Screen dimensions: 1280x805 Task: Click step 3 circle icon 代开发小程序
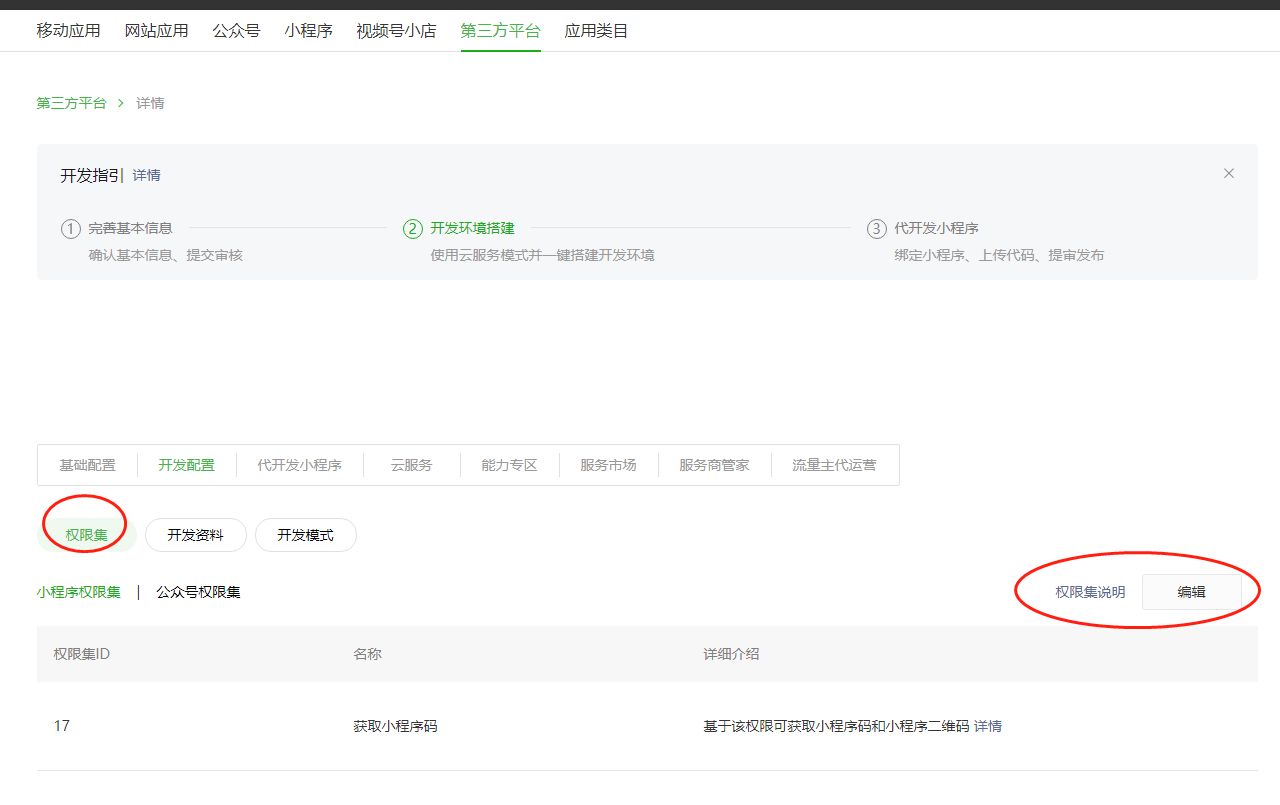(x=876, y=229)
